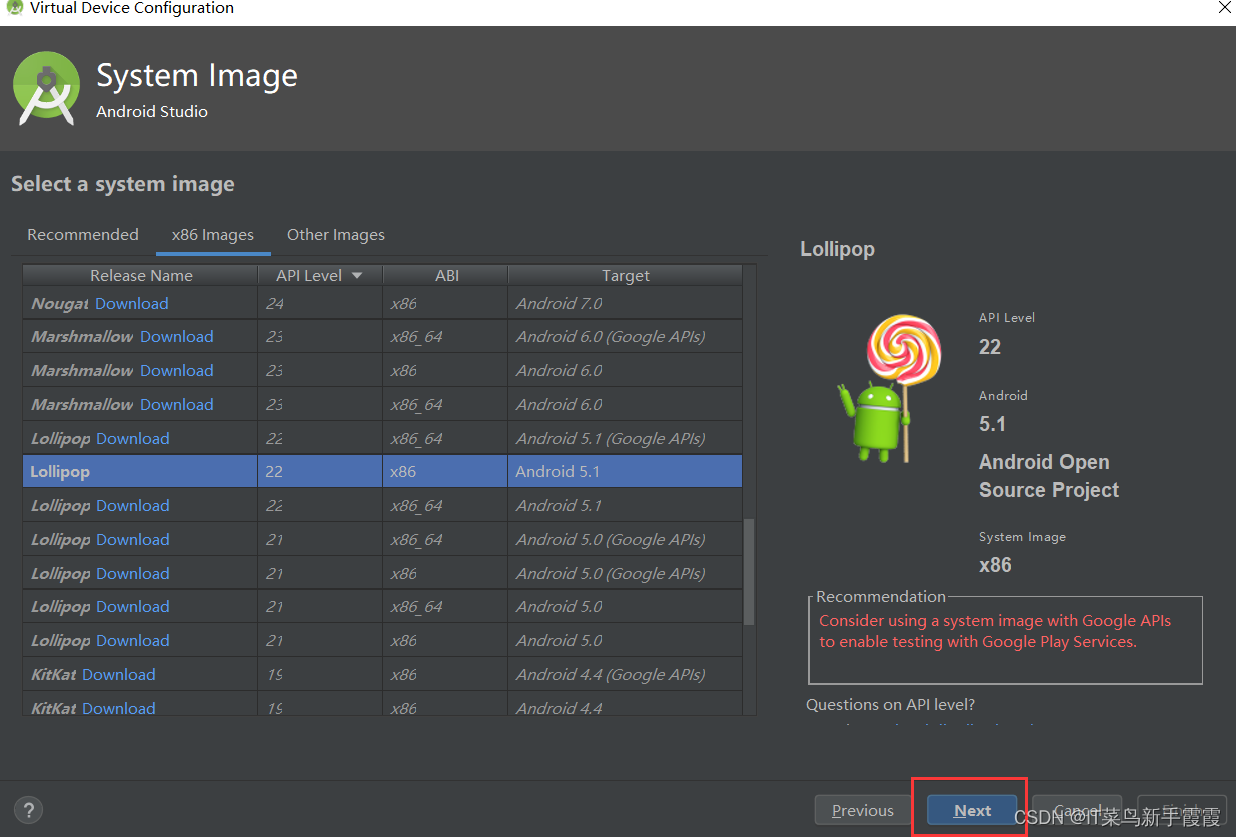Close the Virtual Device Configuration window
The width and height of the screenshot is (1236, 837).
1224,7
